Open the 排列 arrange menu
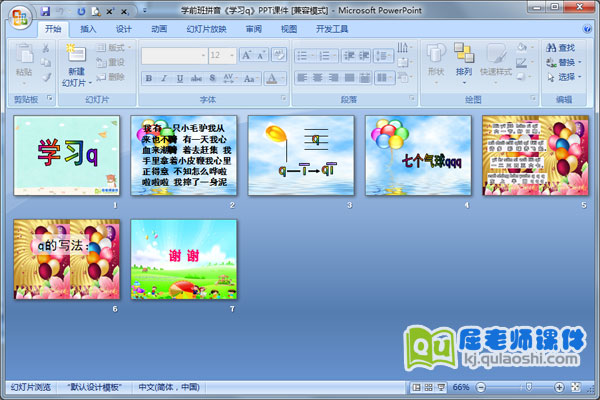This screenshot has height=400, width=600. [464, 64]
